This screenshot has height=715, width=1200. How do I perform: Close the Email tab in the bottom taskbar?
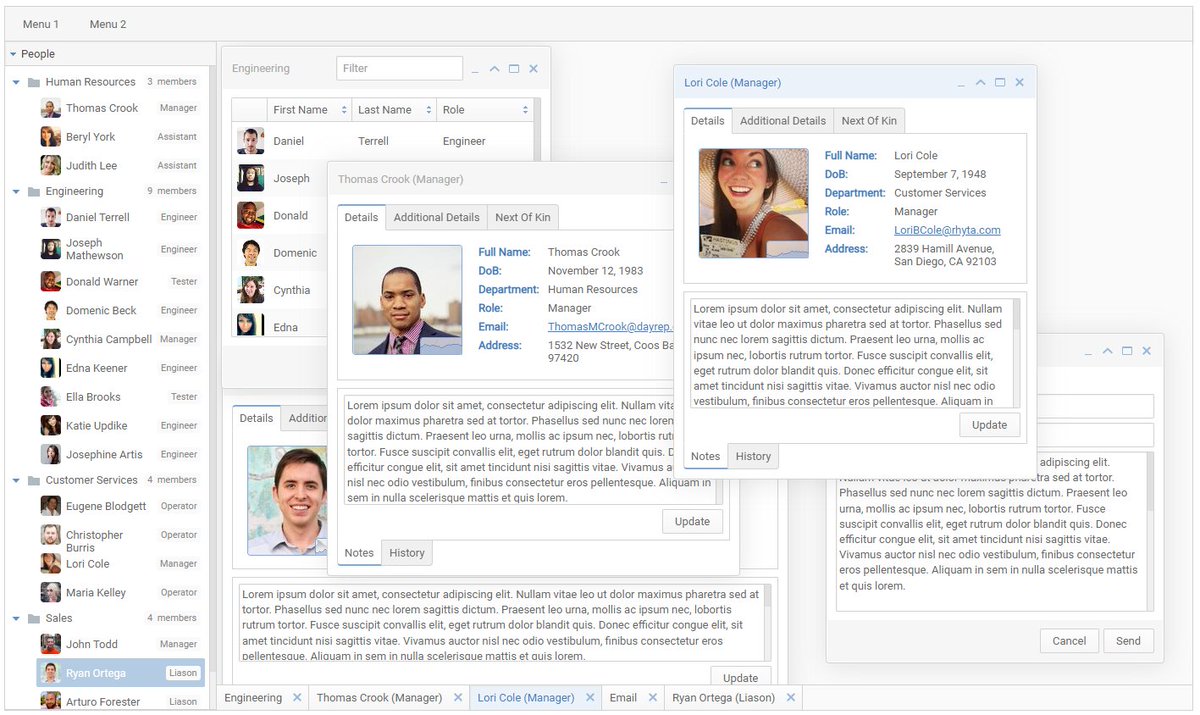652,698
